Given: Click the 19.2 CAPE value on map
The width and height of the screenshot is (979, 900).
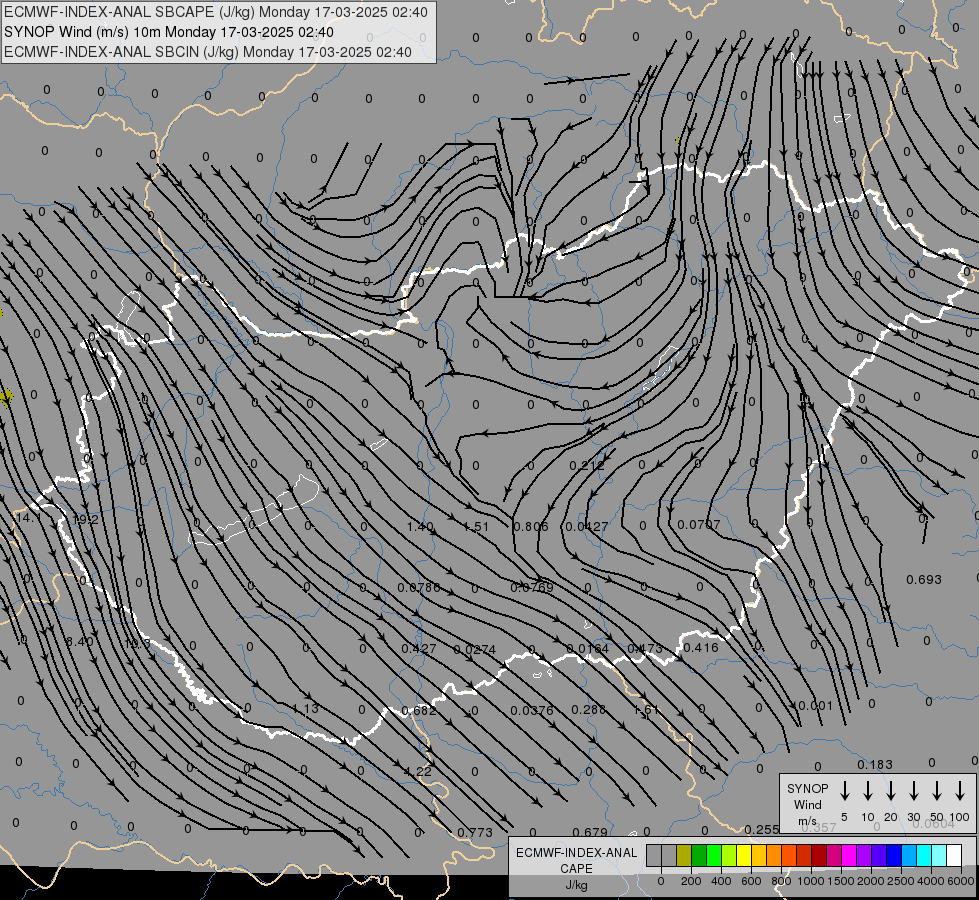Looking at the screenshot, I should (x=85, y=520).
